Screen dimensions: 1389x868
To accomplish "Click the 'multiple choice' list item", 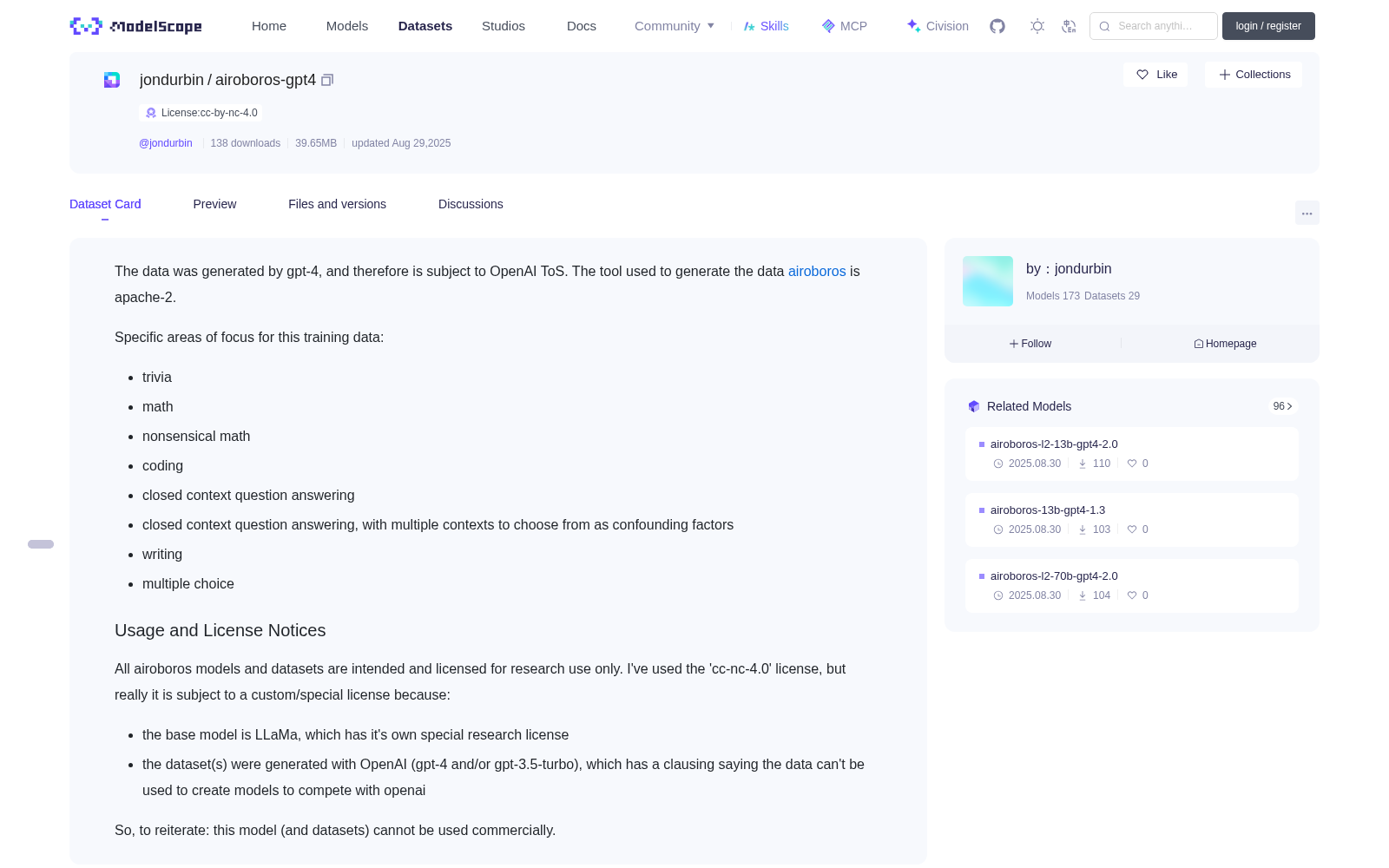I will (188, 584).
